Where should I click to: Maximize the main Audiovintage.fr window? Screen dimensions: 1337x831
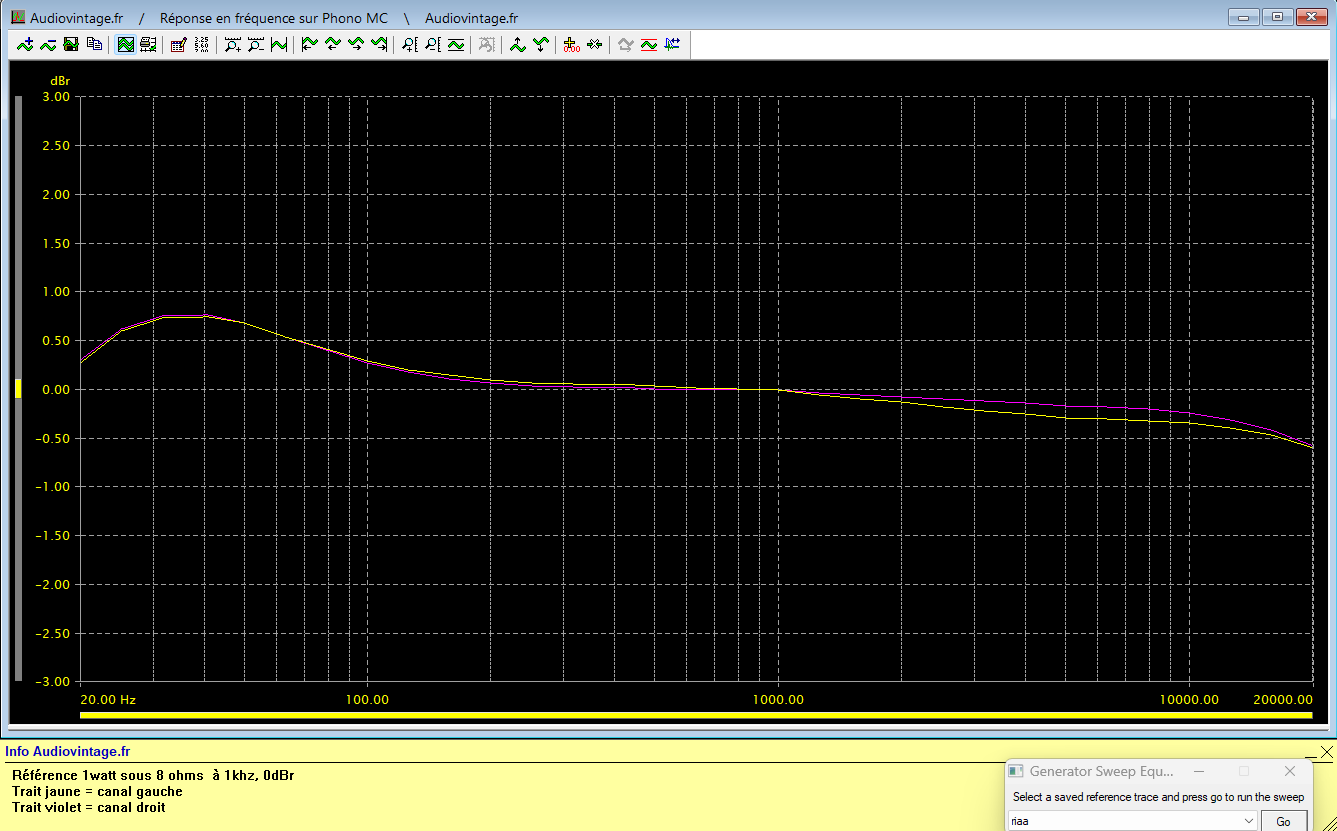click(x=1276, y=17)
